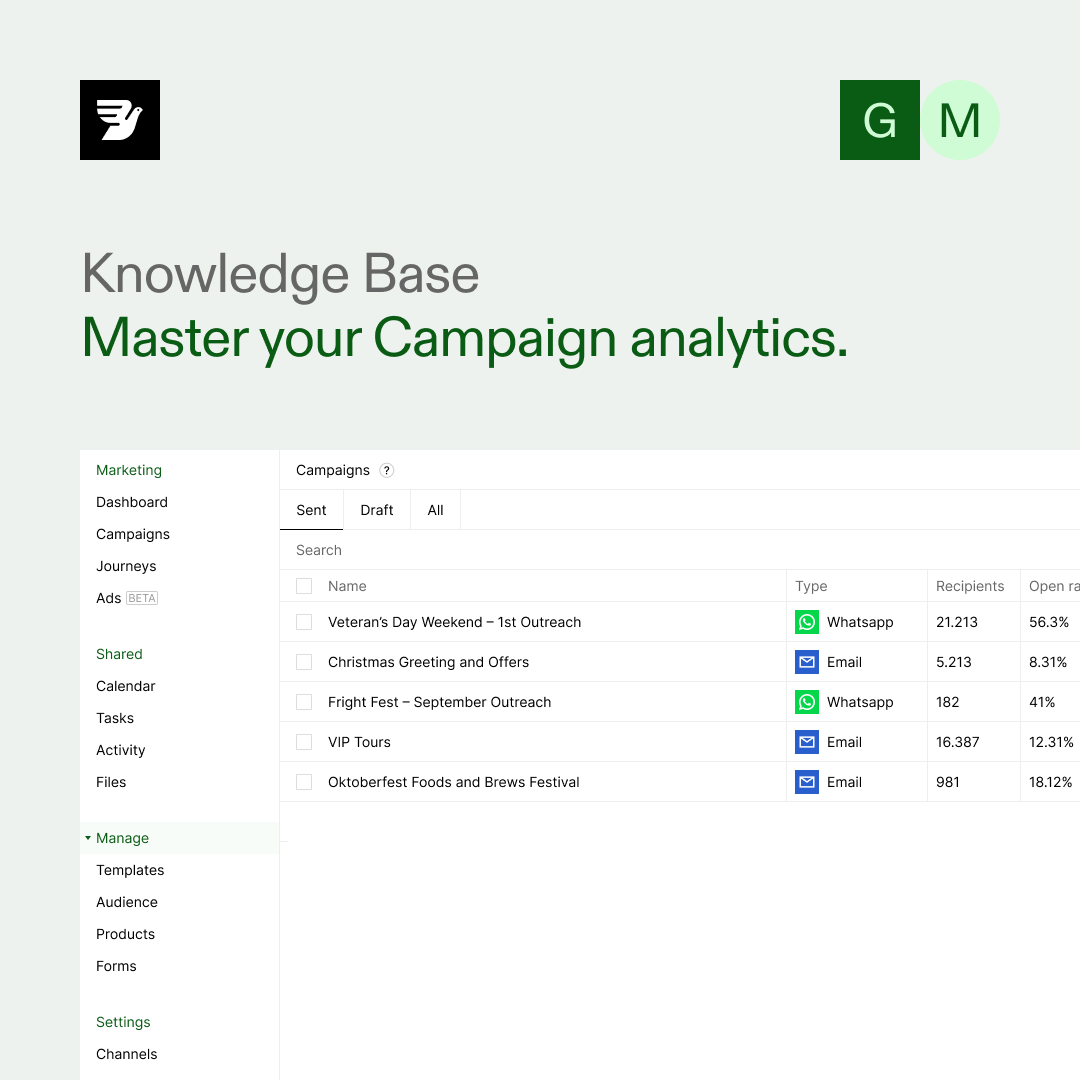The image size is (1080, 1080).
Task: Open Channels under Settings
Action: (x=126, y=1054)
